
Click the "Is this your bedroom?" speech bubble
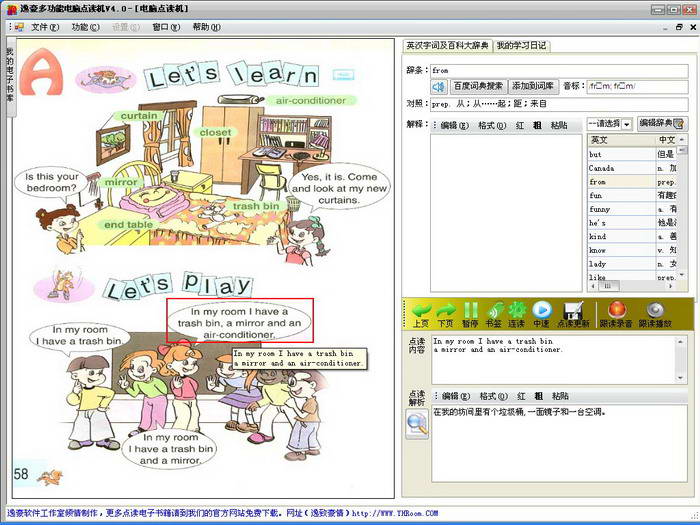point(52,182)
